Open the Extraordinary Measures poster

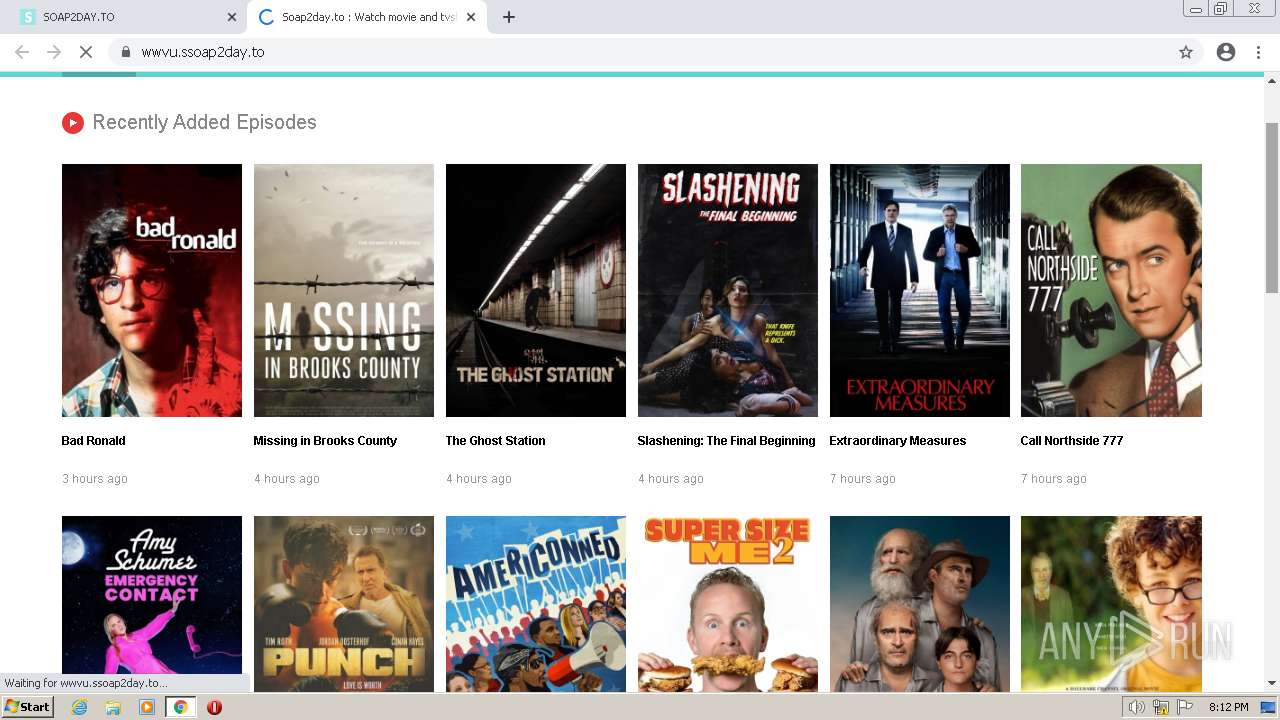click(920, 290)
